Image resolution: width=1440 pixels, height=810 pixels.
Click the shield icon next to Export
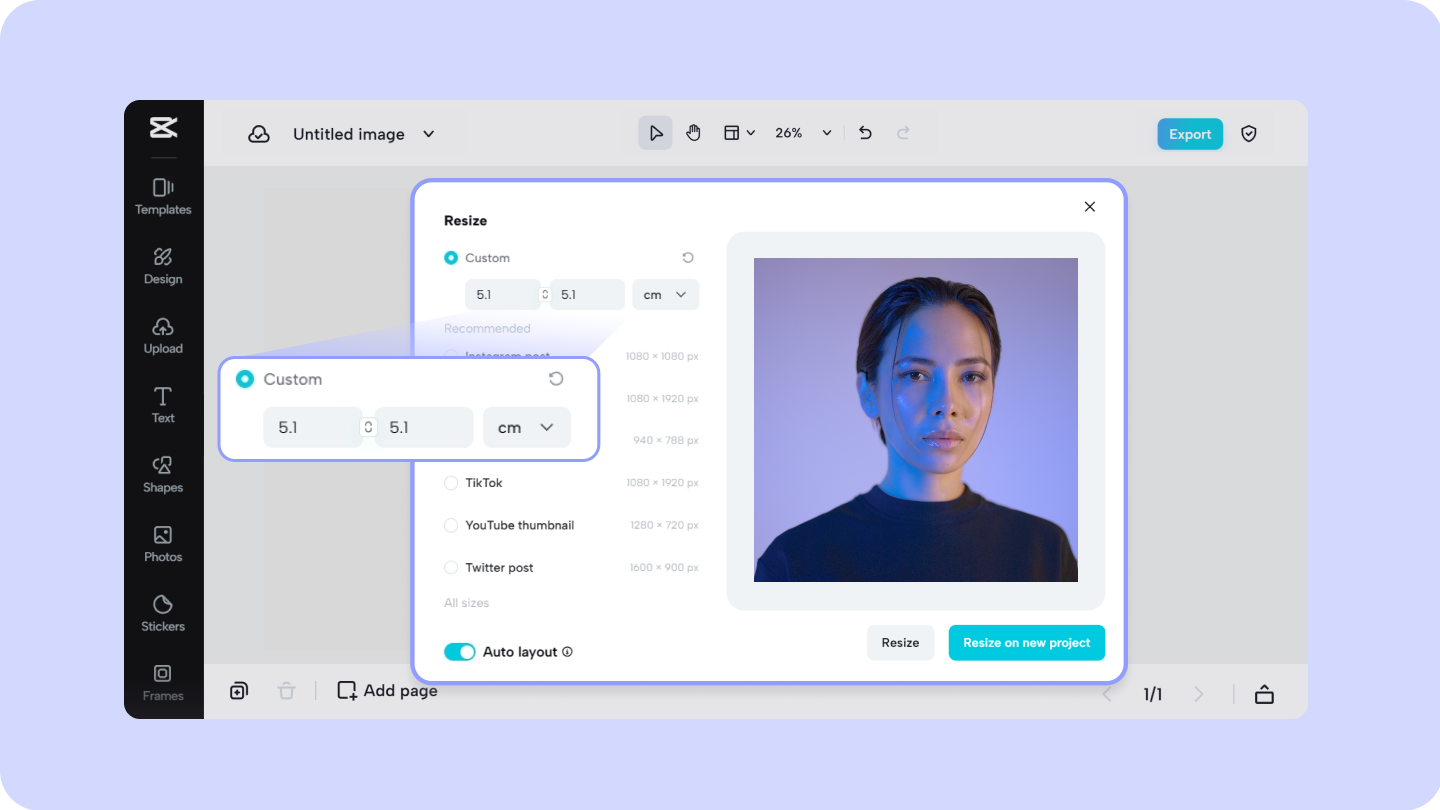point(1249,134)
